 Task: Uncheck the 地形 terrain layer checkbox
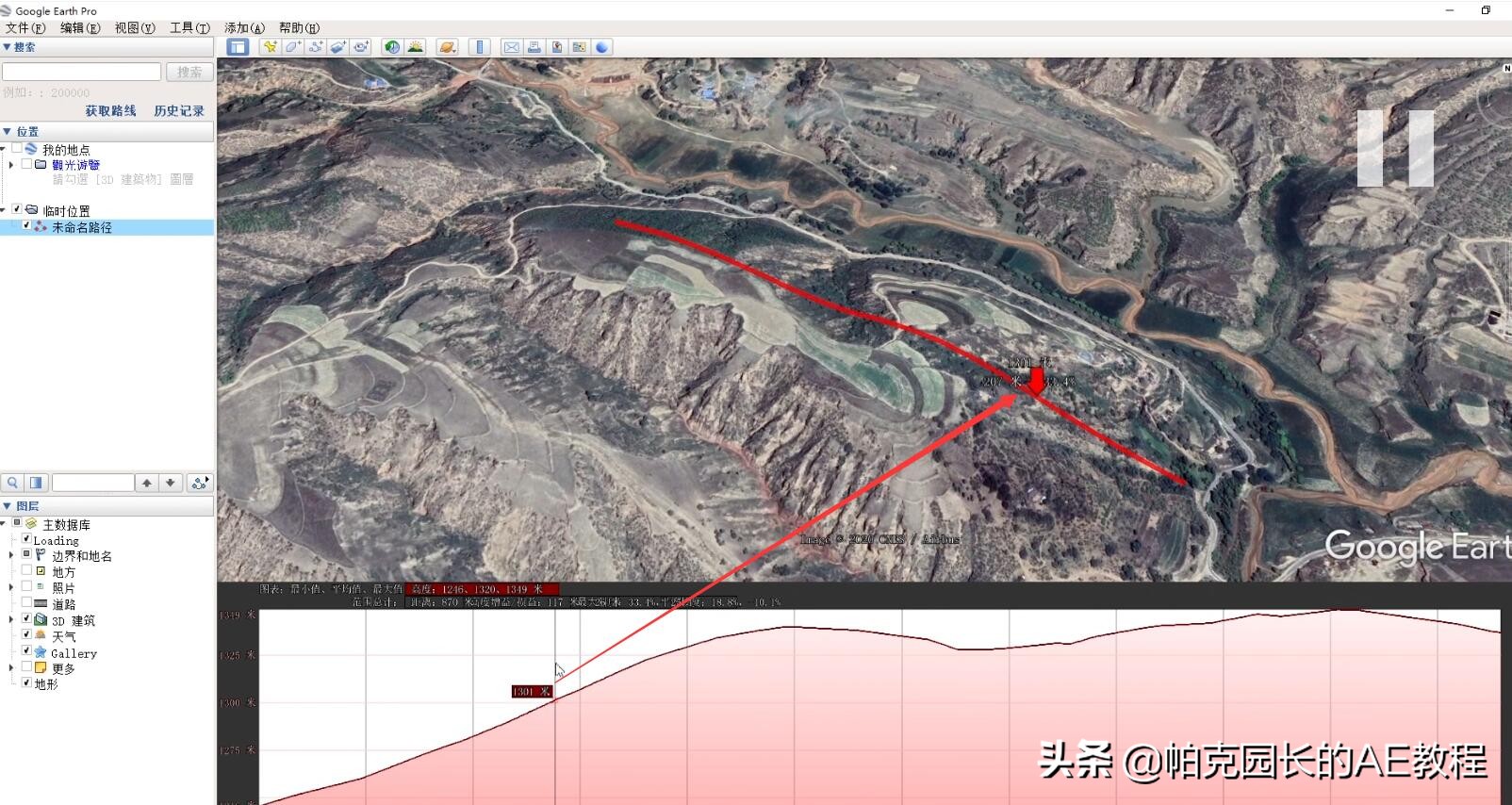click(x=26, y=682)
